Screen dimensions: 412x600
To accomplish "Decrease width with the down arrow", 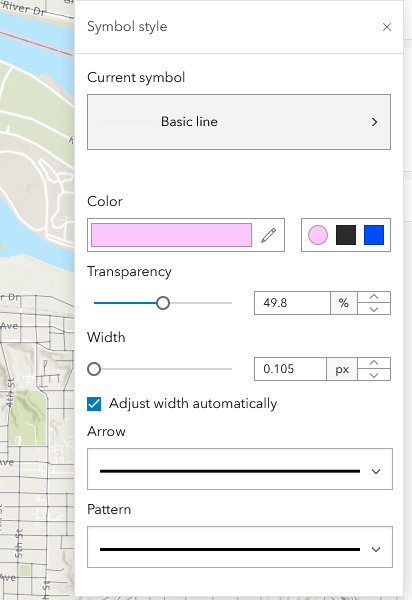I will point(374,375).
